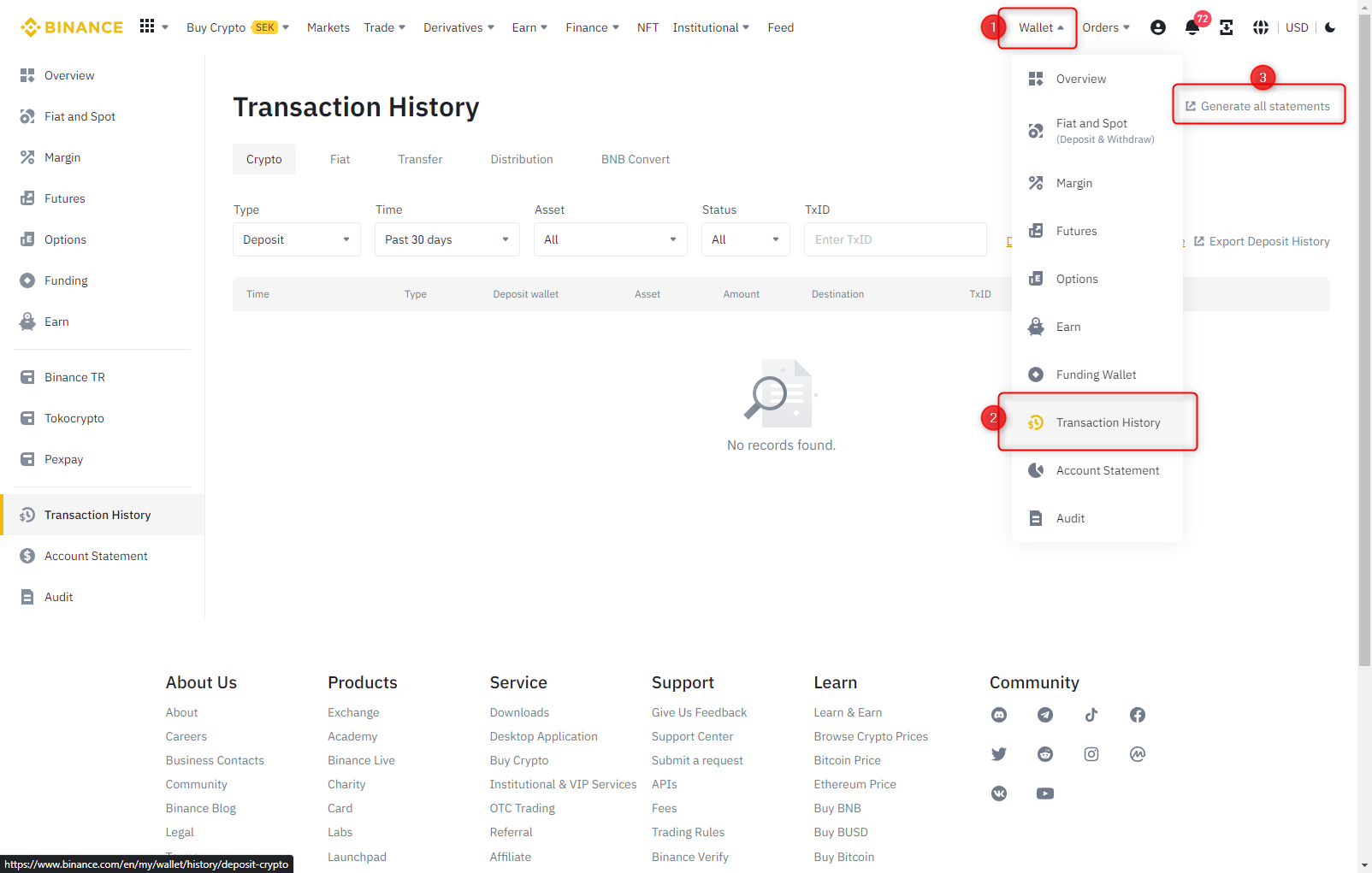Open CoinMarketCap community icon

(1138, 754)
